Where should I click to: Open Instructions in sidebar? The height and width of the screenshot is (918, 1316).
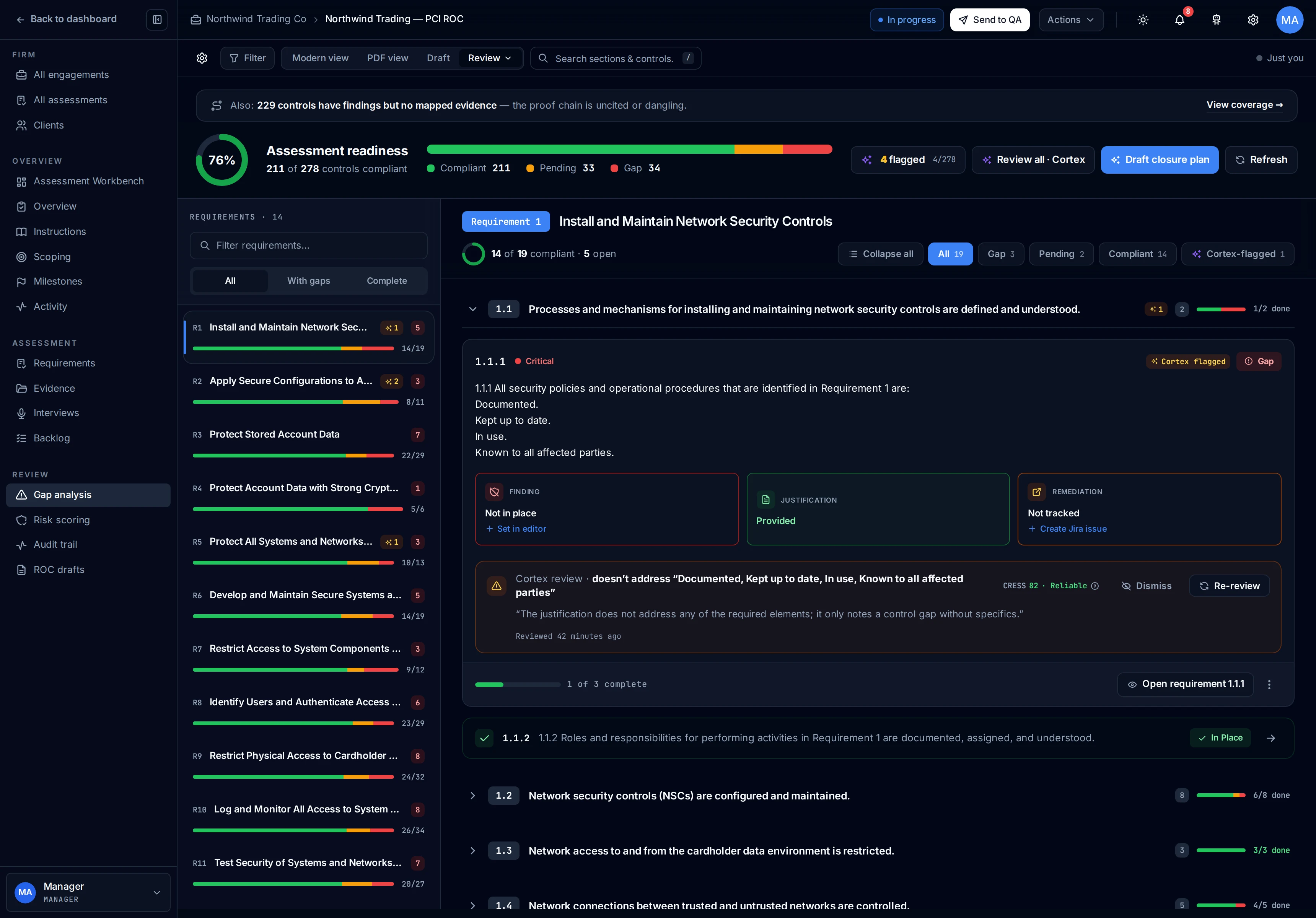click(88, 231)
